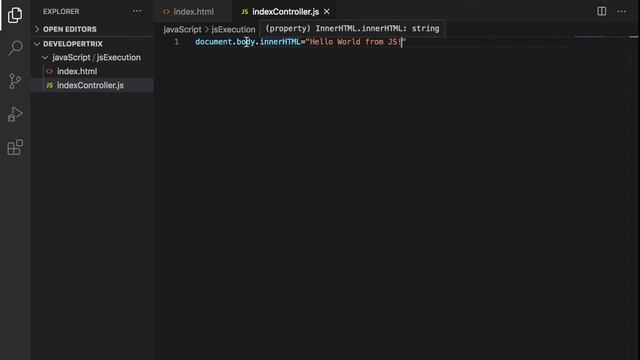Open index.html from the explorer tree
Viewport: 640px width, 360px height.
[92, 71]
